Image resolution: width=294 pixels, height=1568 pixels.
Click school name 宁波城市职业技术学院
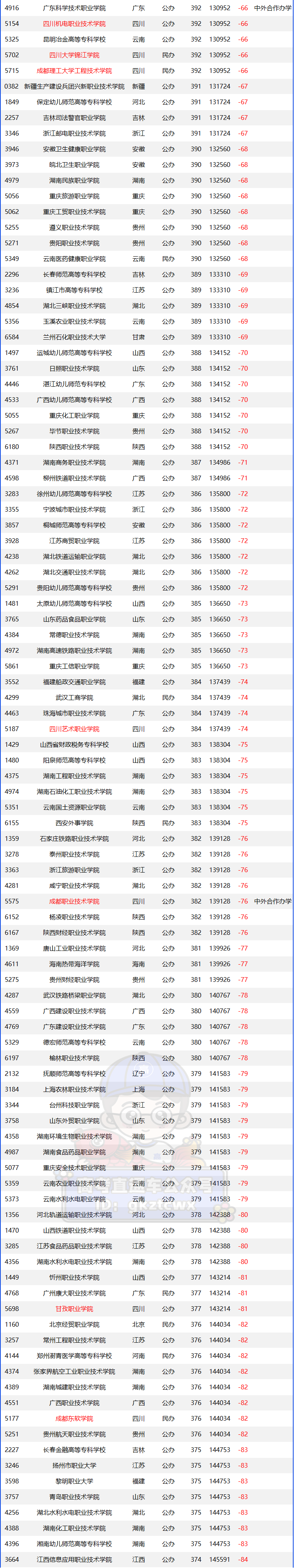pyautogui.click(x=74, y=509)
